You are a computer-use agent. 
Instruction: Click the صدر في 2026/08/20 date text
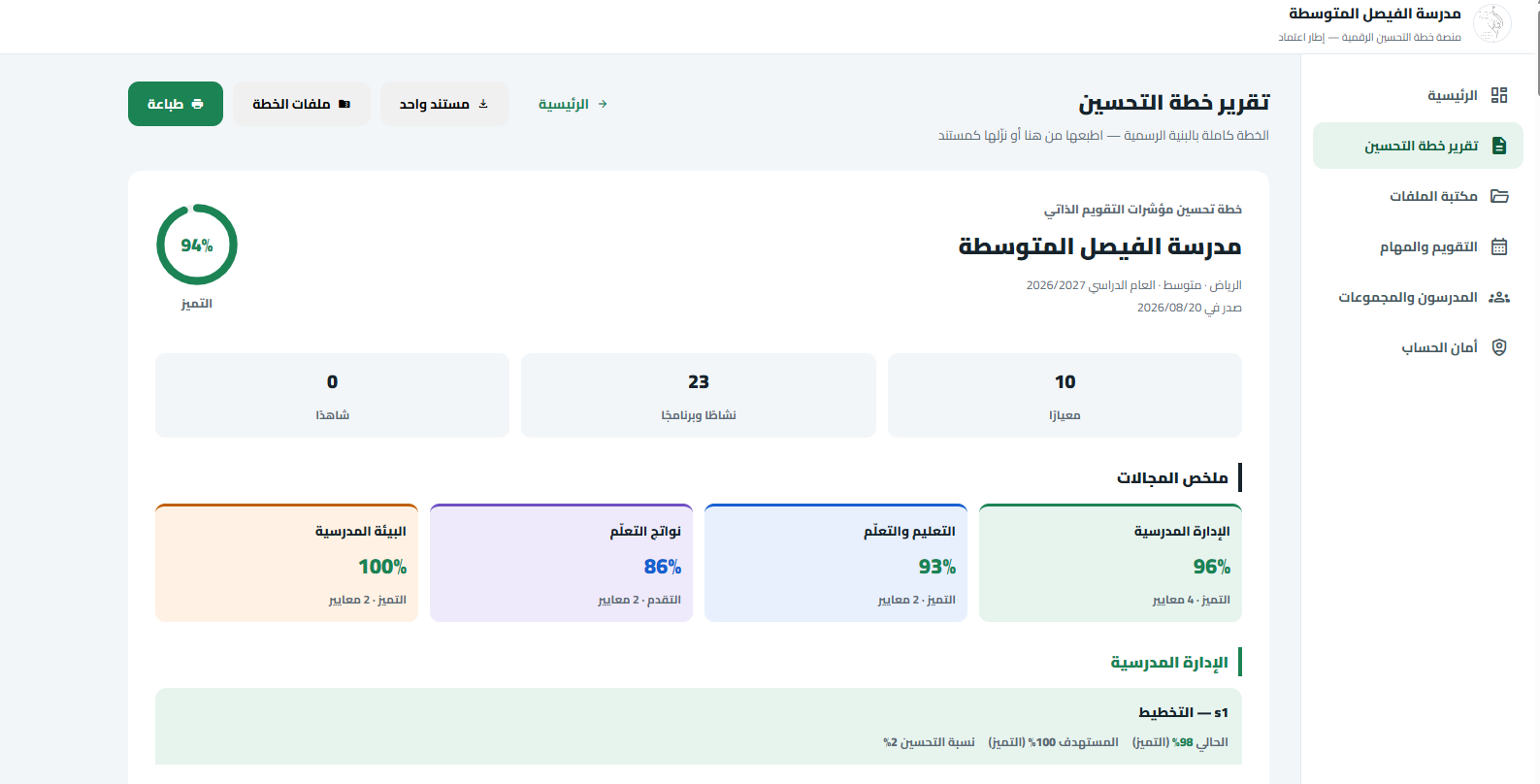tap(1189, 308)
